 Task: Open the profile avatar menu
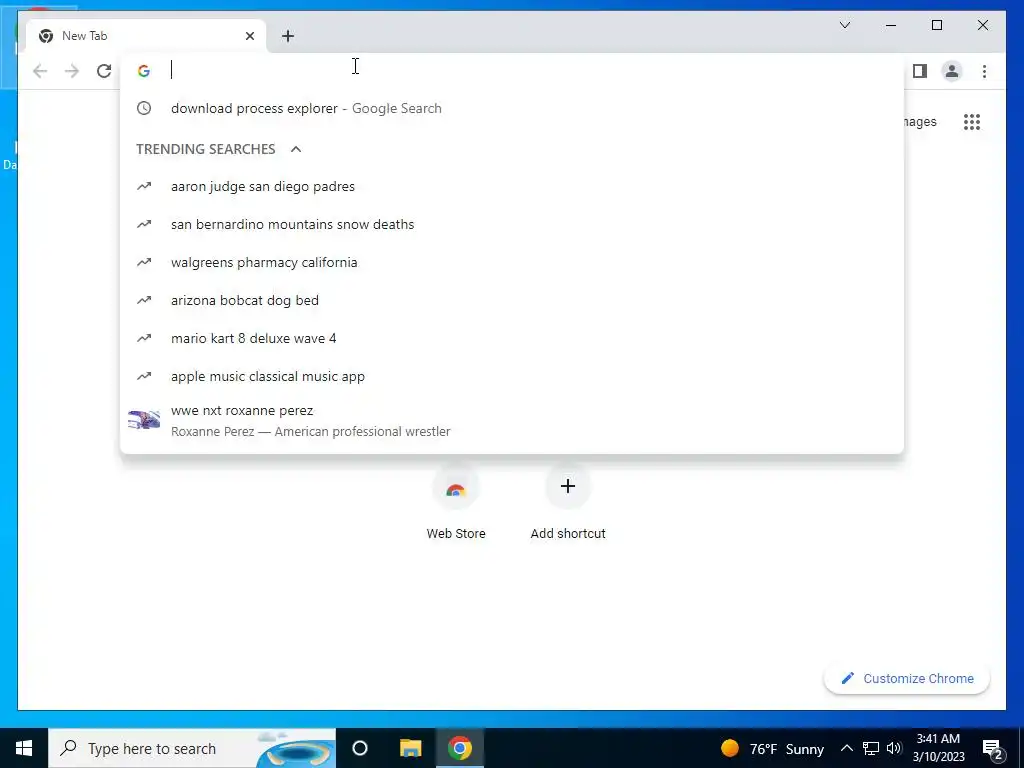952,71
